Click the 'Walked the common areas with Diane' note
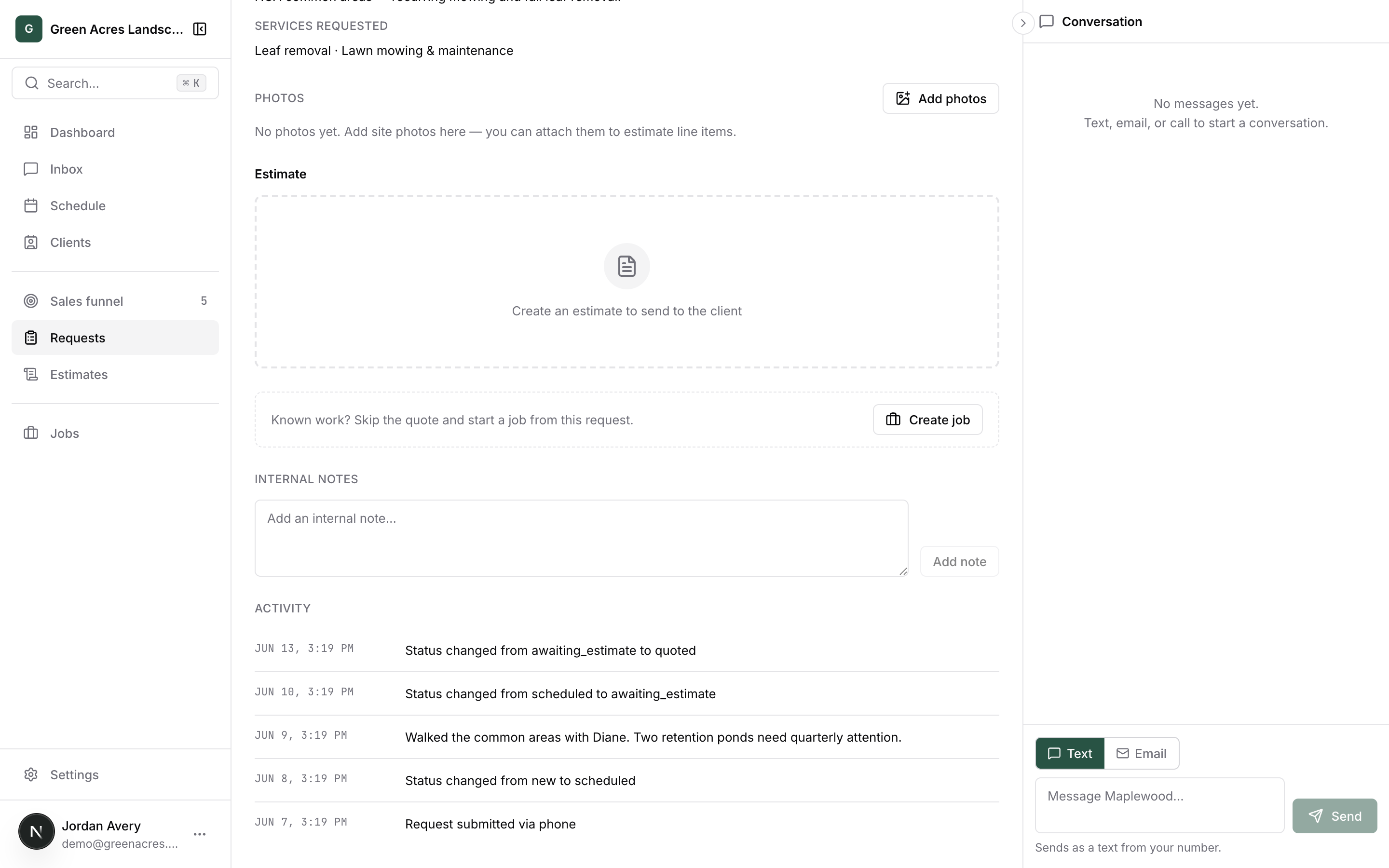The image size is (1389, 868). [653, 737]
